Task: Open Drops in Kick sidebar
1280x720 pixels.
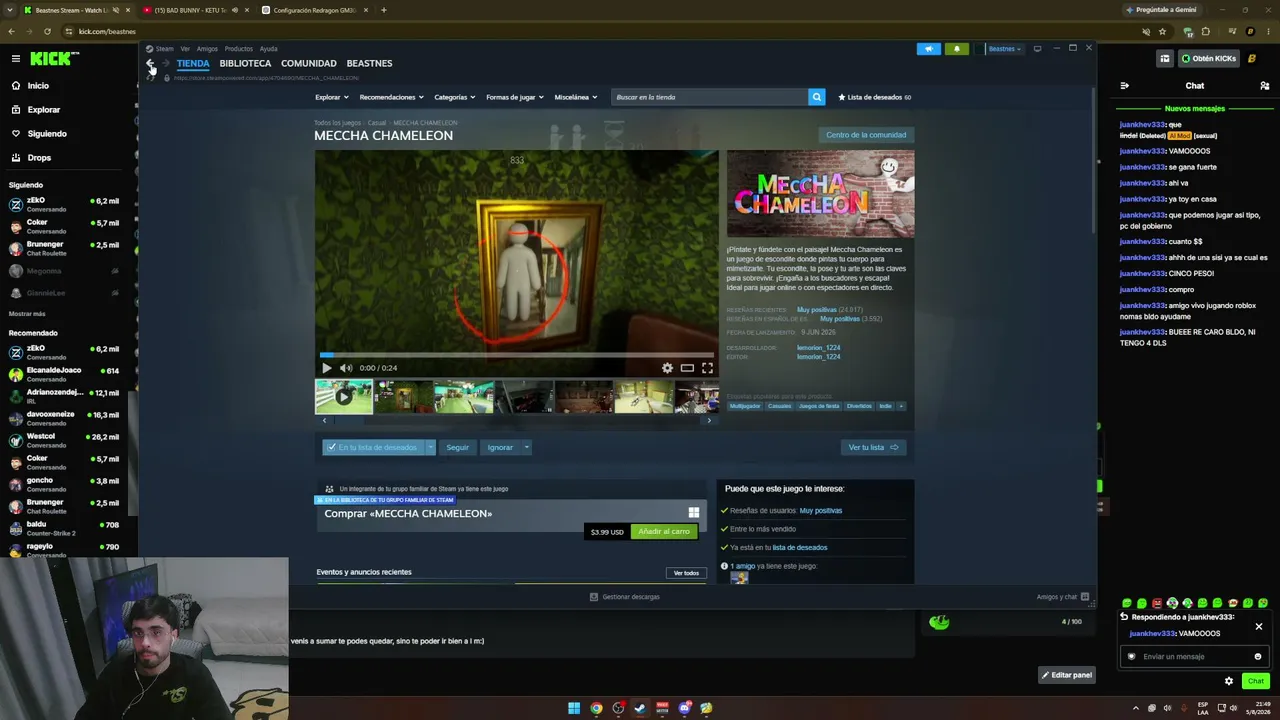Action: (x=39, y=158)
